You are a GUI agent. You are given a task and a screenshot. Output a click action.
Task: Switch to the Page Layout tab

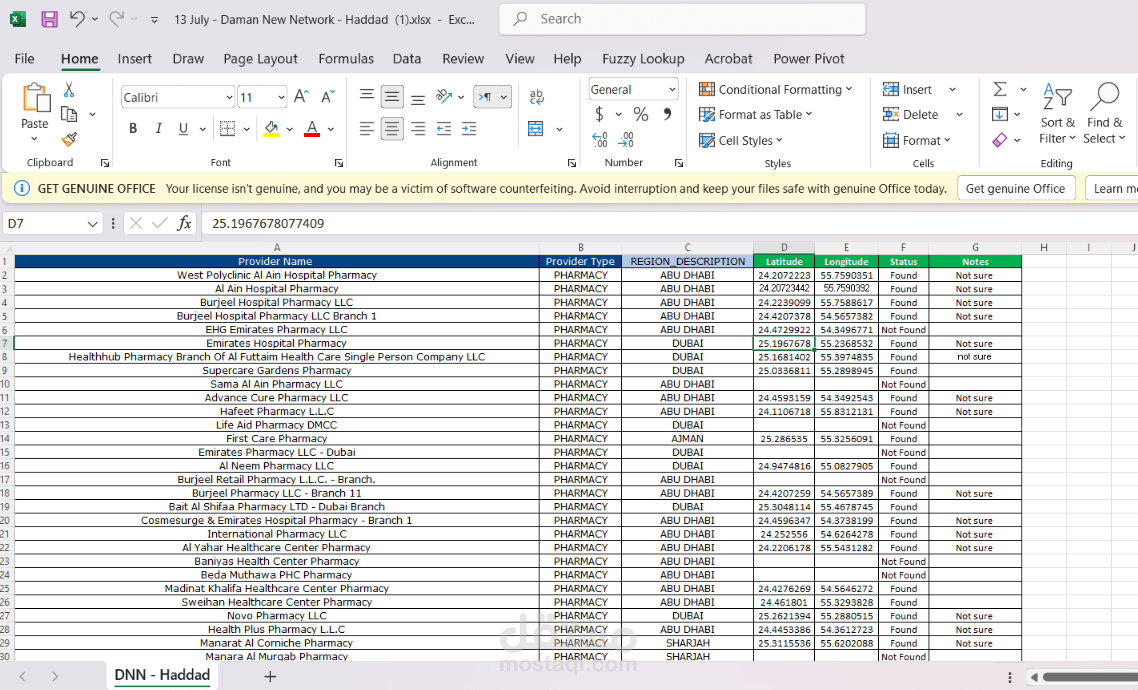pyautogui.click(x=260, y=59)
